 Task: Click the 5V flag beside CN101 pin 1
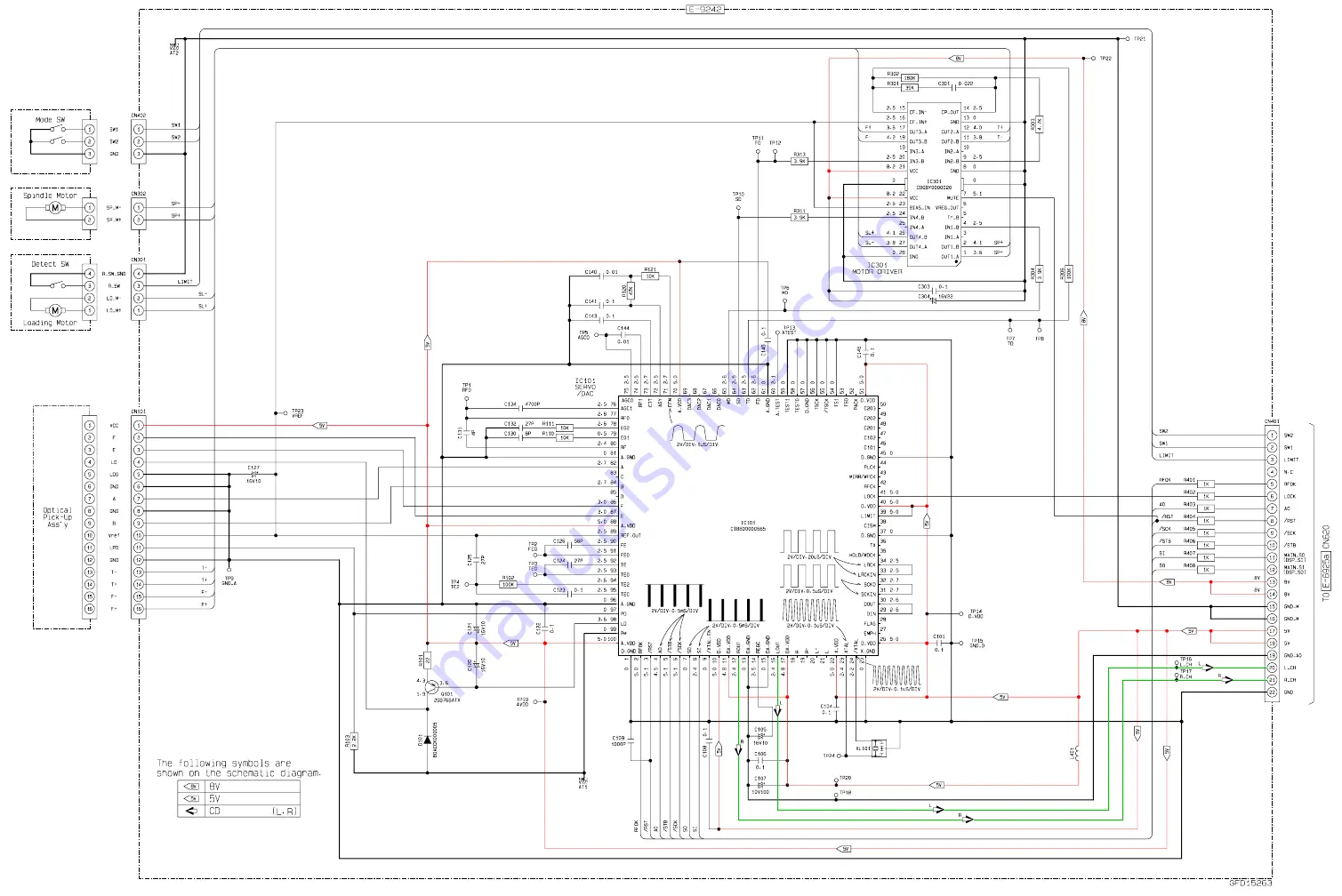pos(321,426)
